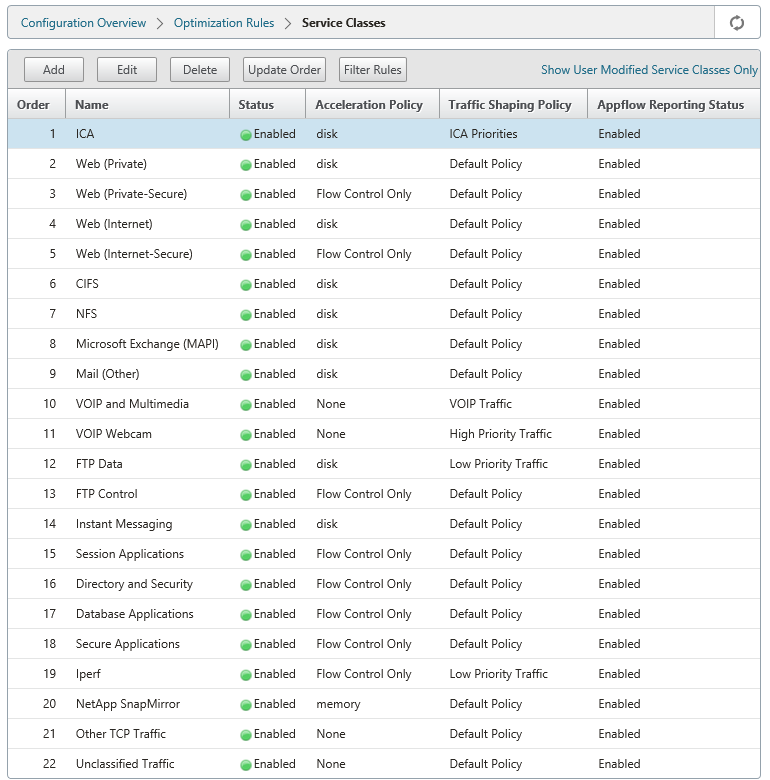Click the Update Order button

pyautogui.click(x=285, y=70)
